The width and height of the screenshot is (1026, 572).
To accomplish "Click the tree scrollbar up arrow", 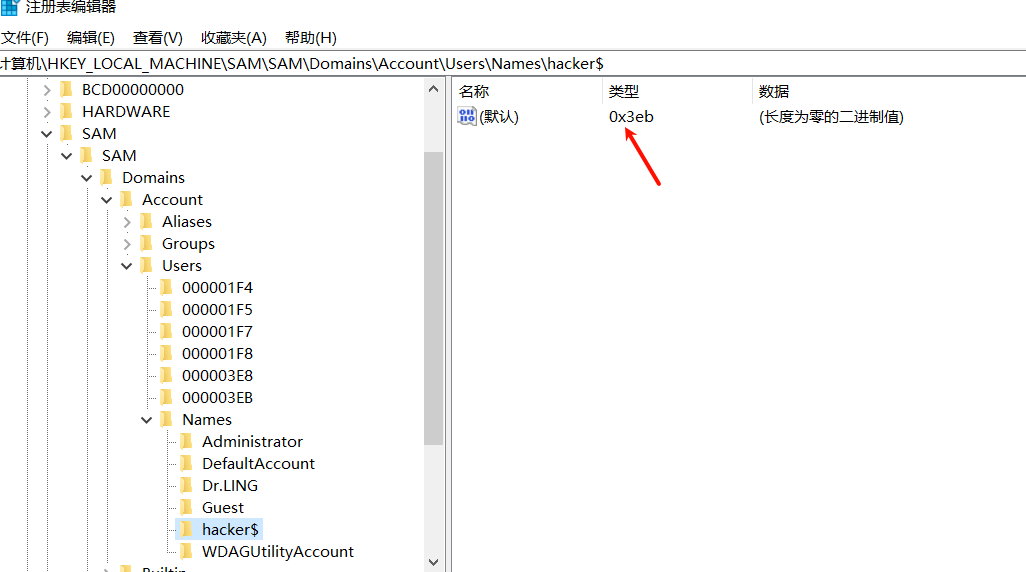I will (433, 89).
